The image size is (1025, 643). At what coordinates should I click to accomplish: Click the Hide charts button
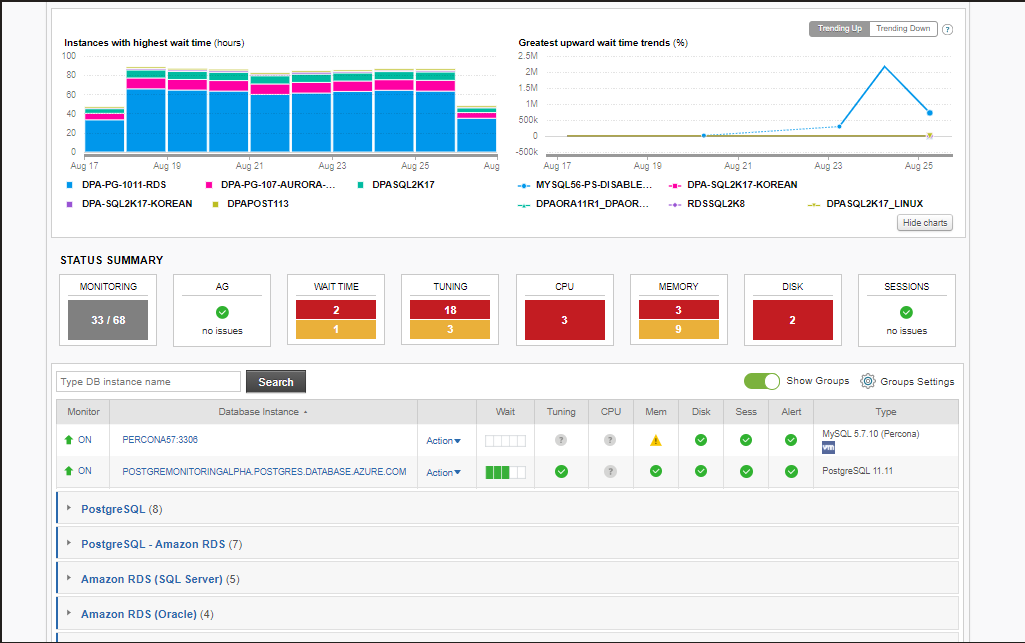point(923,222)
